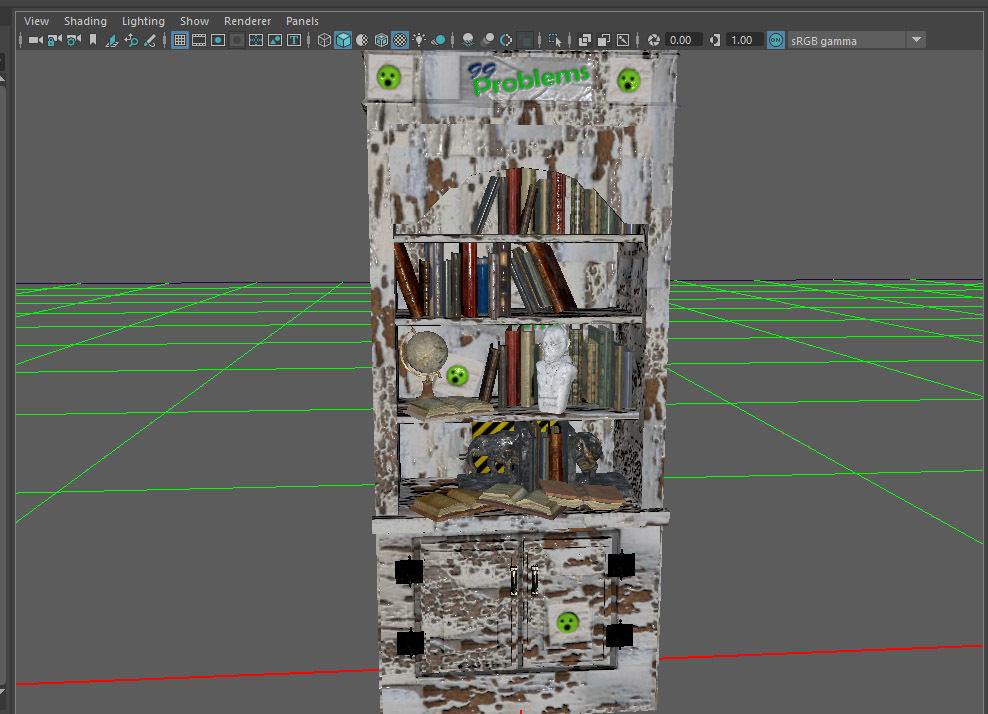Viewport: 988px width, 714px height.
Task: Click the Gamma value field 1.00
Action: [744, 40]
